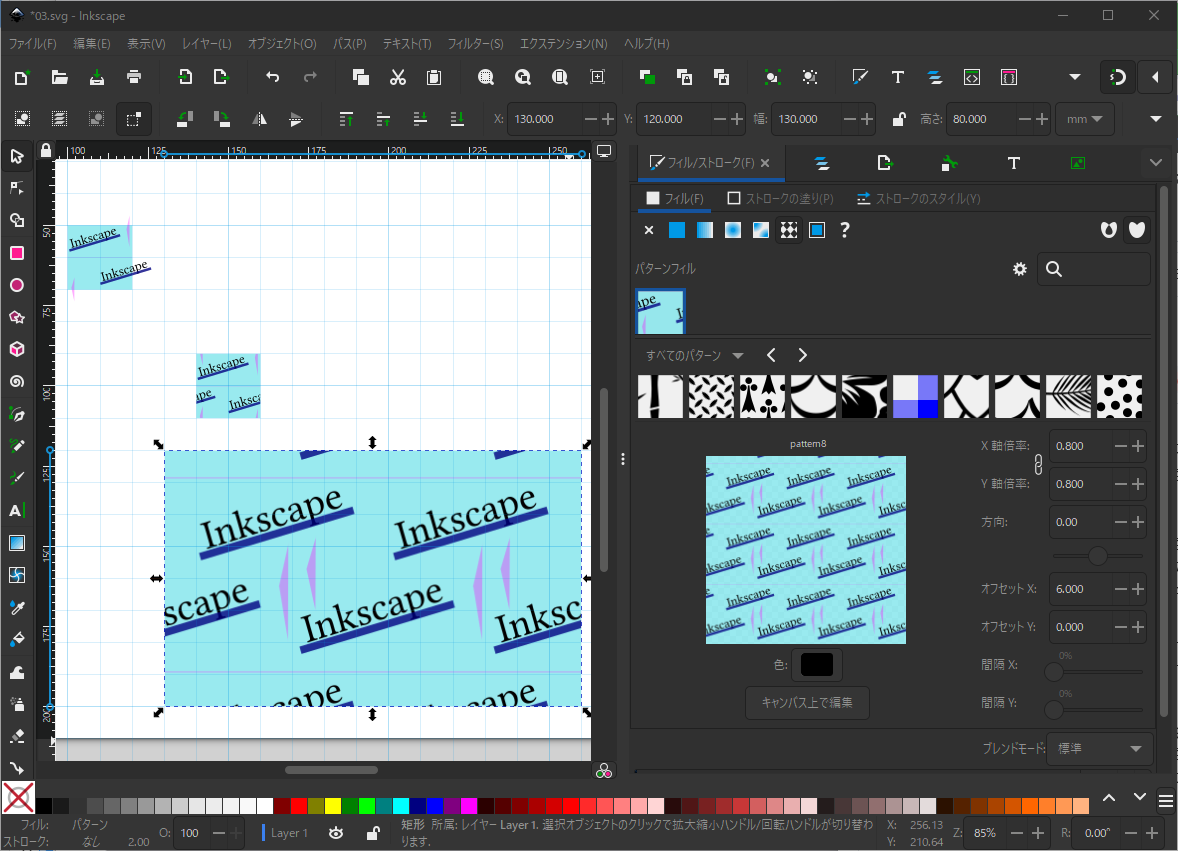Toggle width-height lock icon

[x=899, y=119]
